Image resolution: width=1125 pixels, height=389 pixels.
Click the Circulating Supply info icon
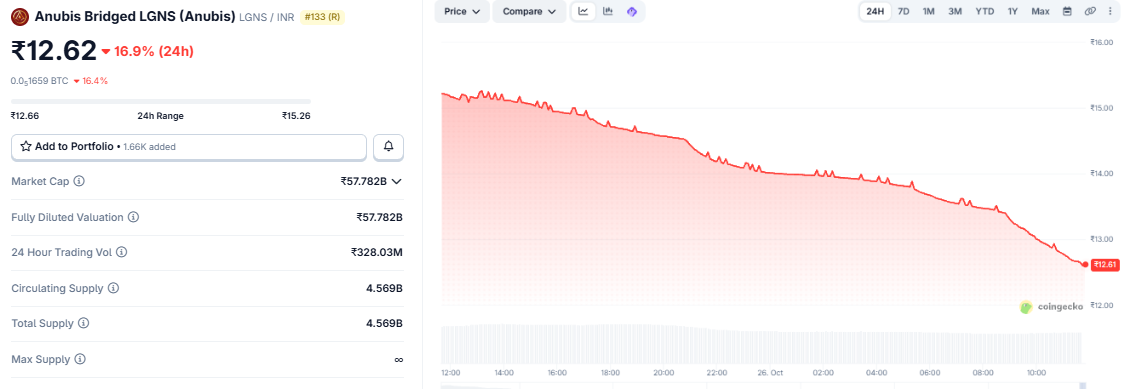pyautogui.click(x=113, y=289)
